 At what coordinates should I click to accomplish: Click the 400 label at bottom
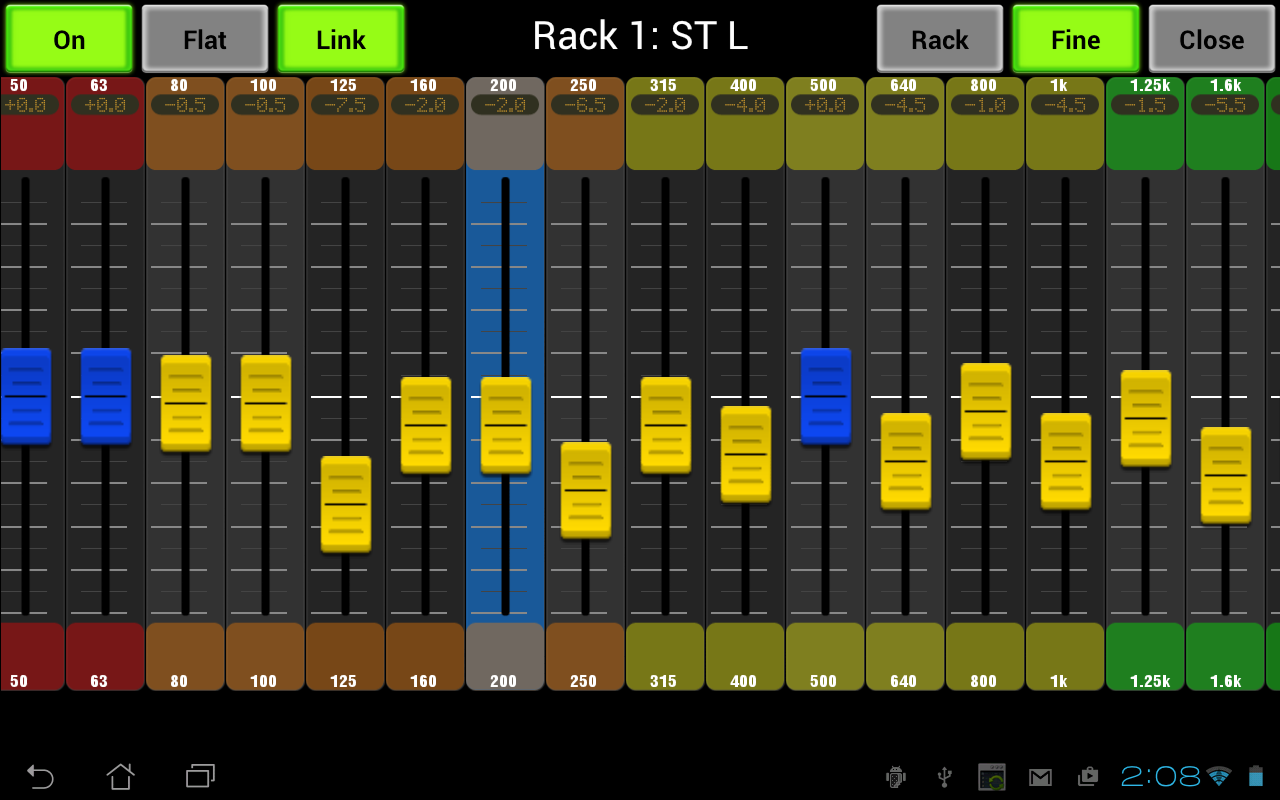[x=743, y=681]
